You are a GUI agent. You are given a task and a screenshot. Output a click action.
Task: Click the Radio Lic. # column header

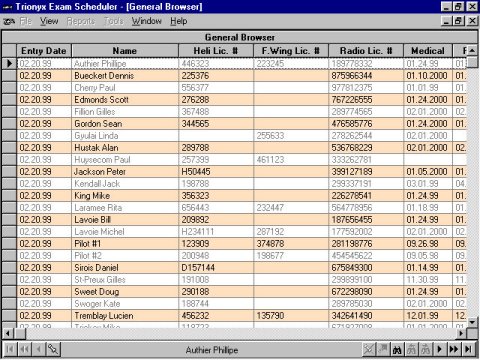[x=366, y=51]
